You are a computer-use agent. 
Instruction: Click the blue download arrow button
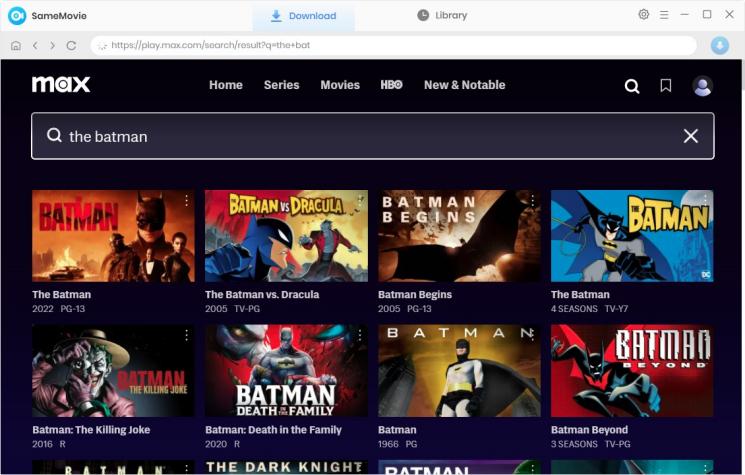click(720, 46)
